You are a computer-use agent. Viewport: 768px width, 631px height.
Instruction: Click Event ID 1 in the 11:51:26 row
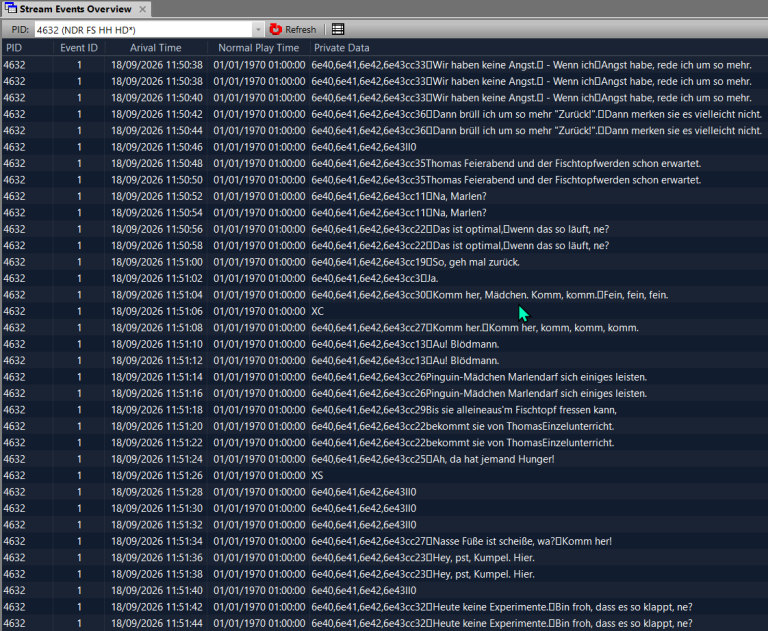(x=79, y=475)
